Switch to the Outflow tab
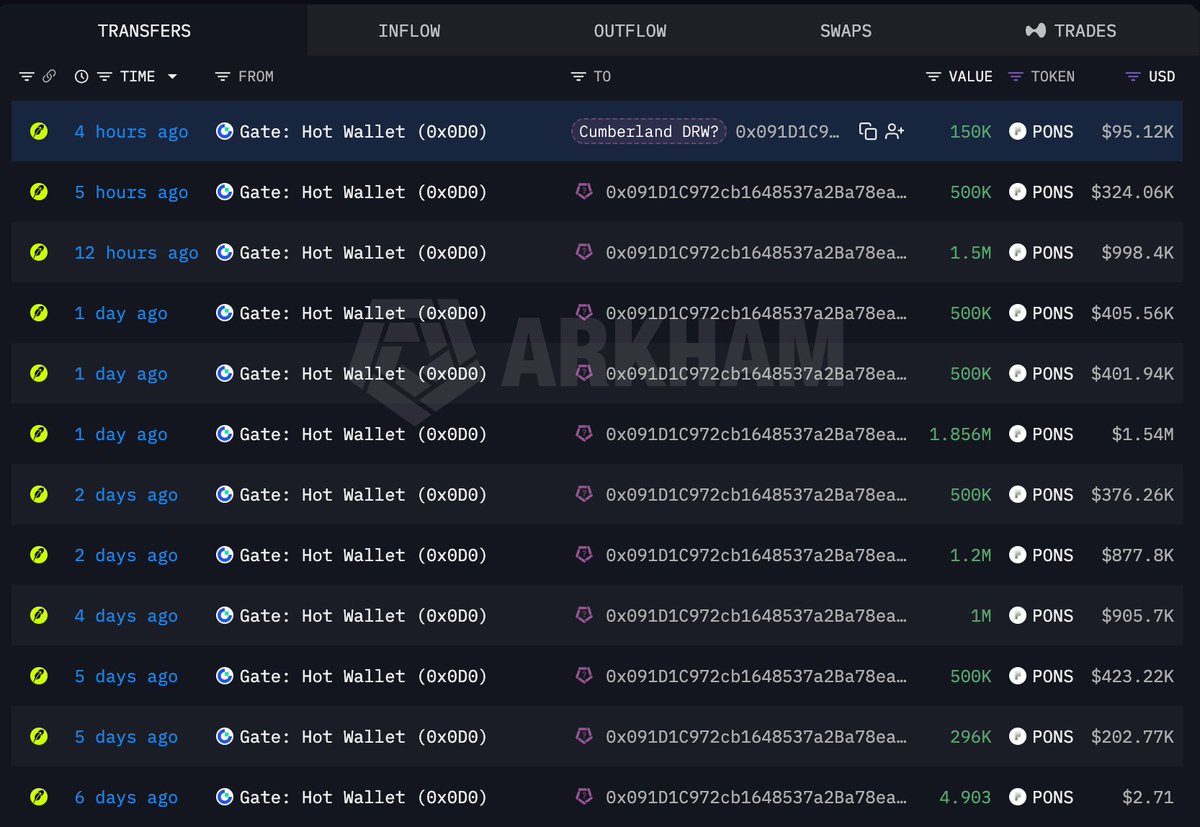The height and width of the screenshot is (827, 1200). click(x=630, y=31)
